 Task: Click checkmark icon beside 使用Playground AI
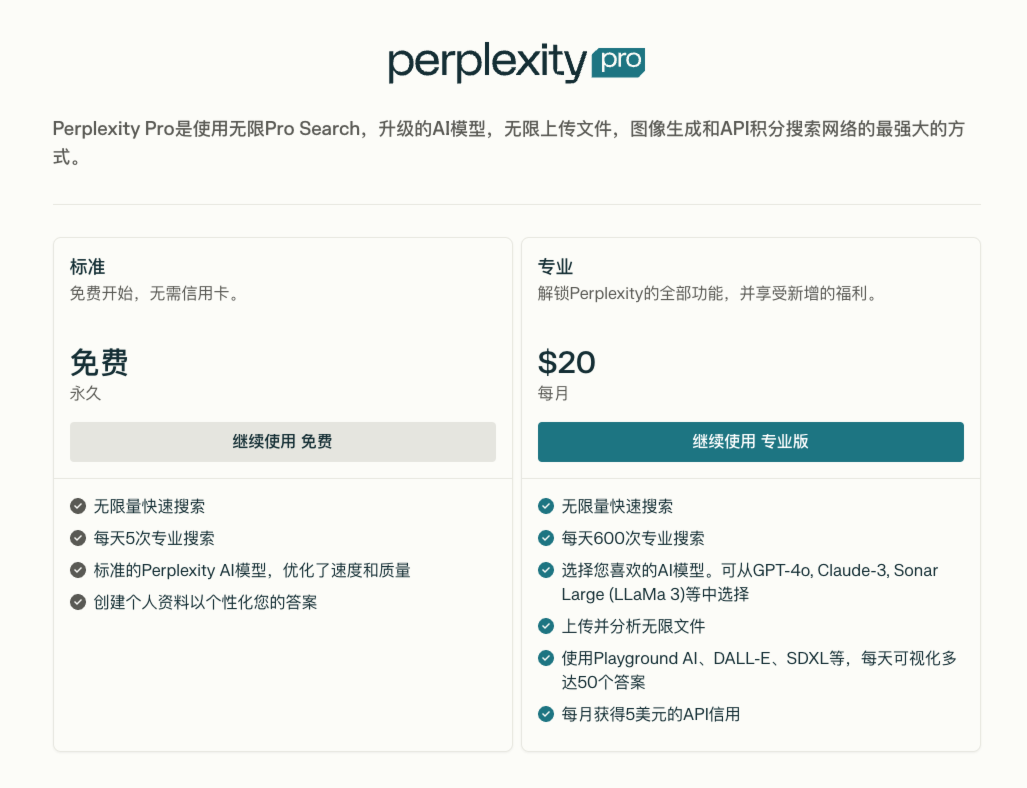pos(546,658)
